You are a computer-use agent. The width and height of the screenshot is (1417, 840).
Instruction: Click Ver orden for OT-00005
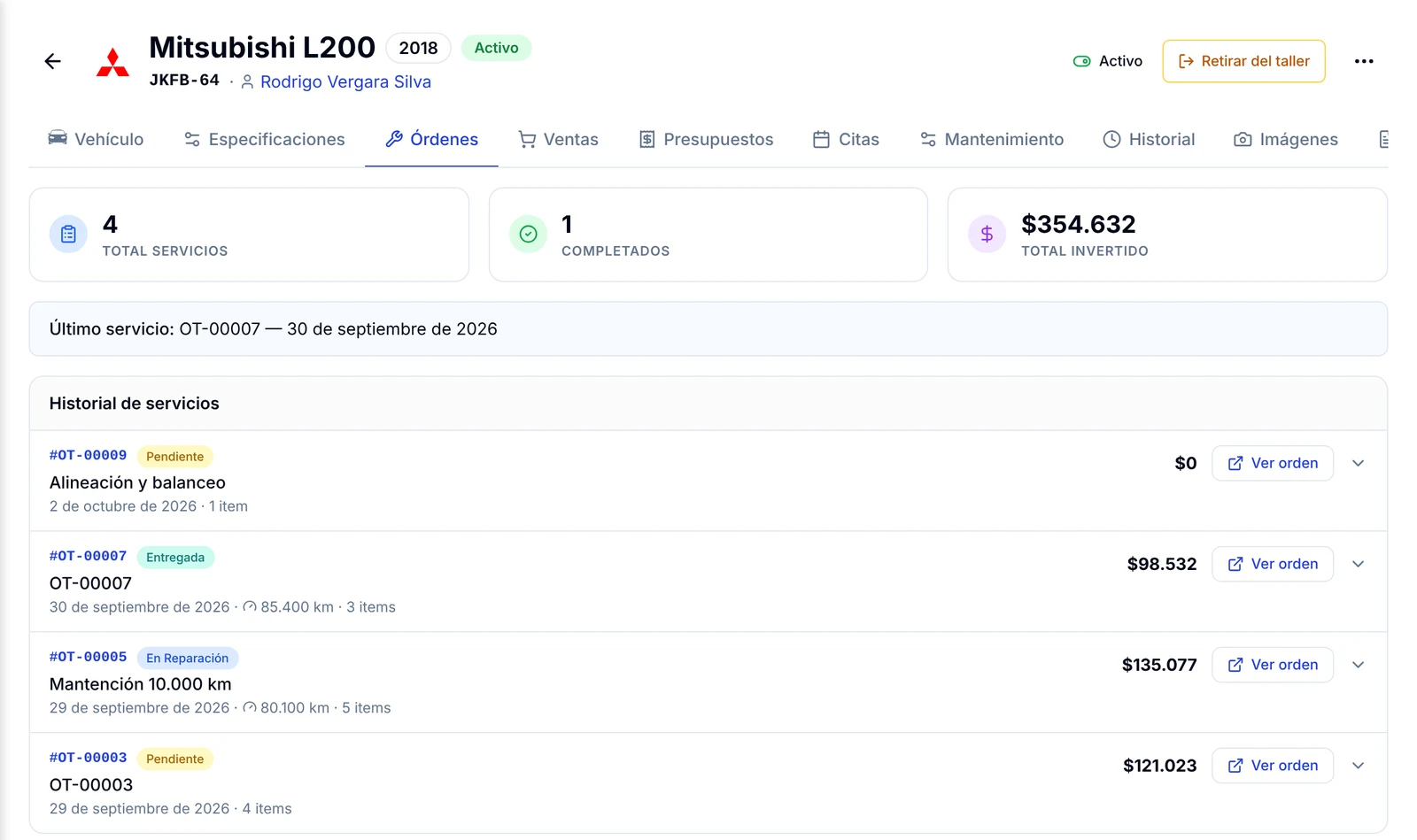click(x=1273, y=665)
